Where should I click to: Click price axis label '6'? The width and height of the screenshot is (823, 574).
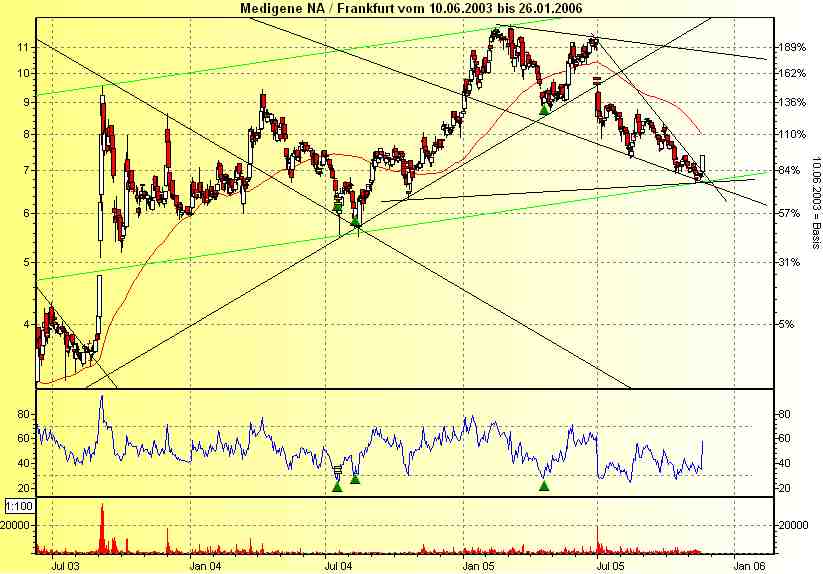tap(25, 213)
